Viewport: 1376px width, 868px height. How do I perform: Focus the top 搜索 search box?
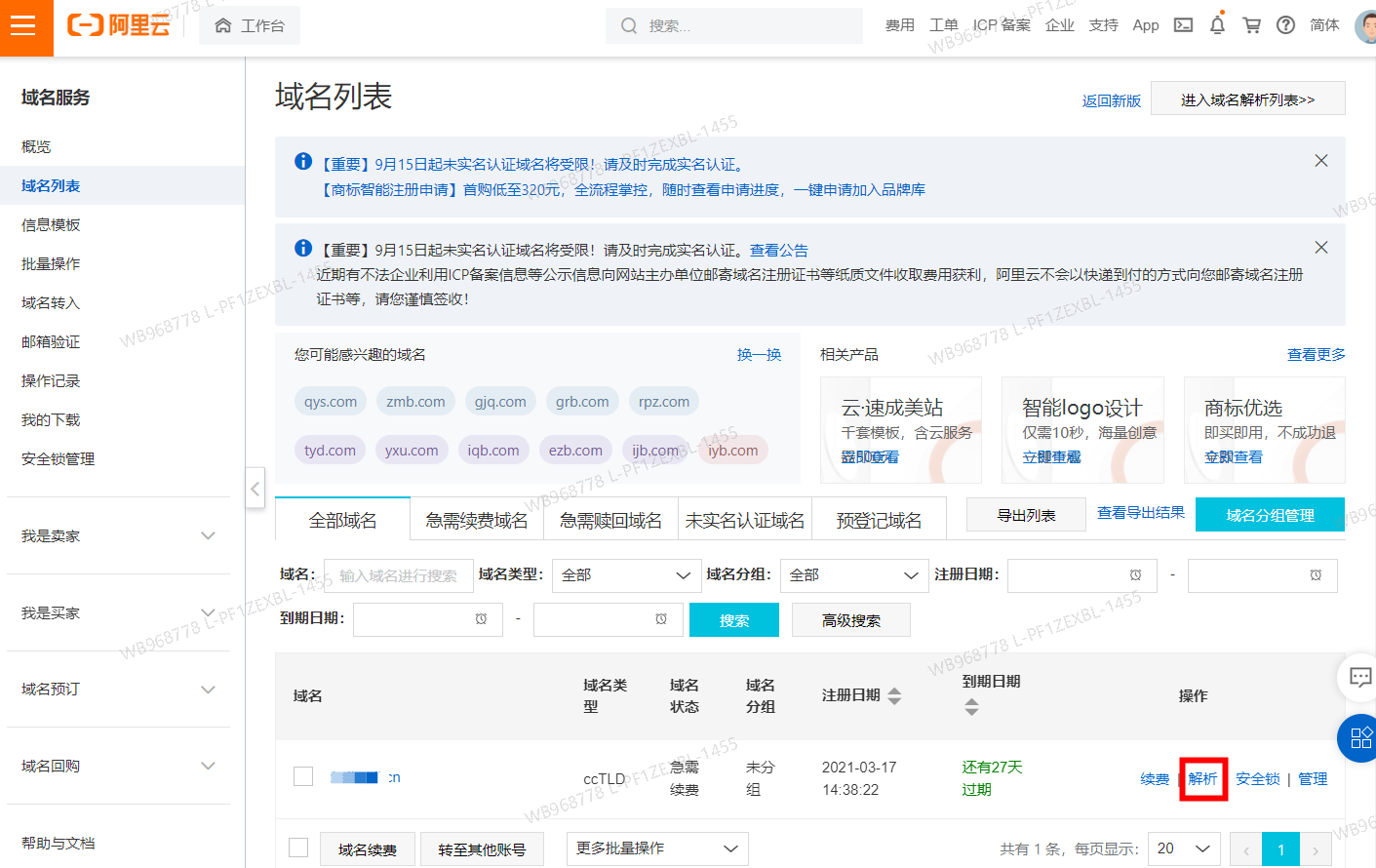click(x=733, y=25)
